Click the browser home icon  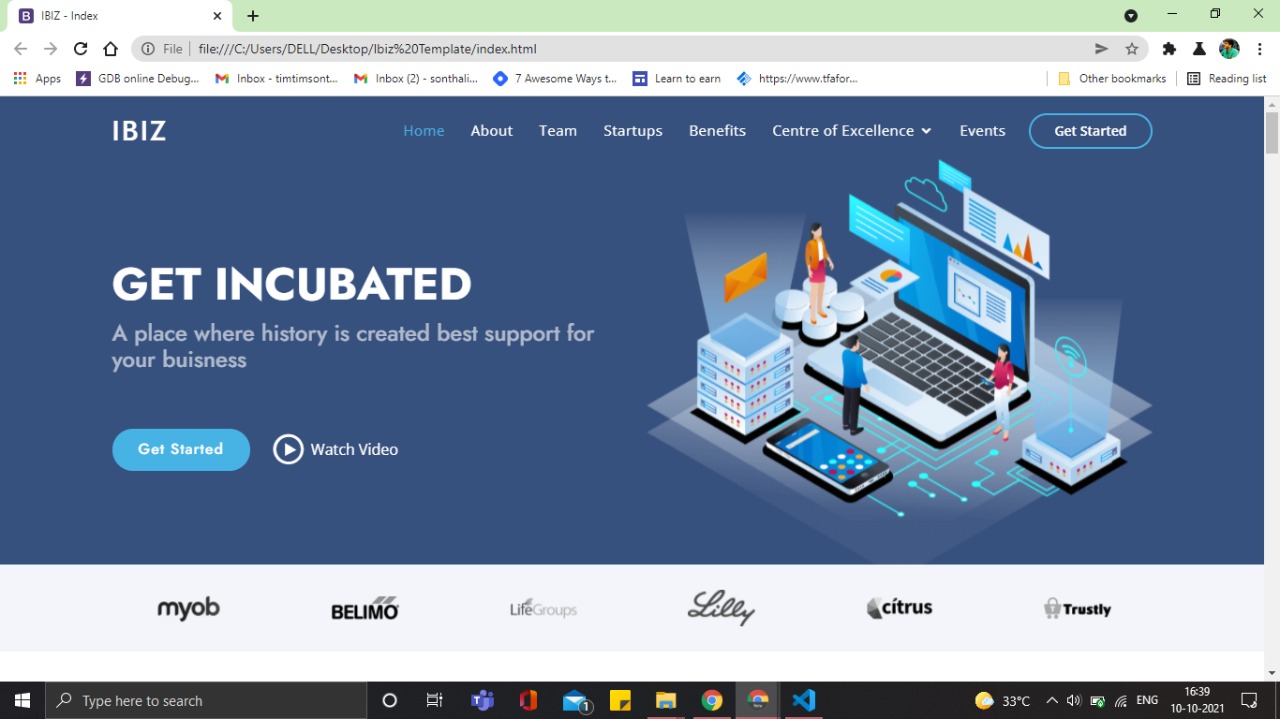click(110, 48)
